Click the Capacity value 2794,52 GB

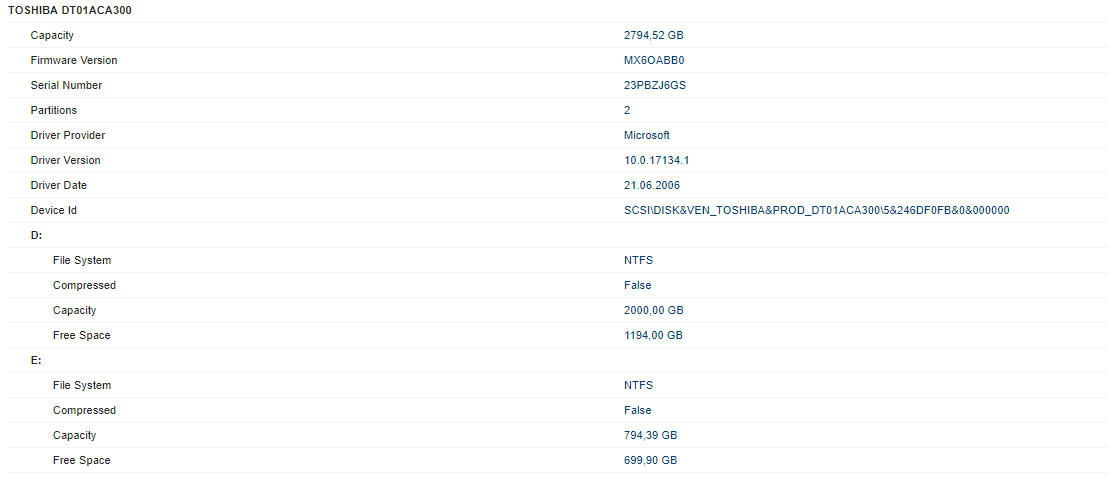point(654,35)
